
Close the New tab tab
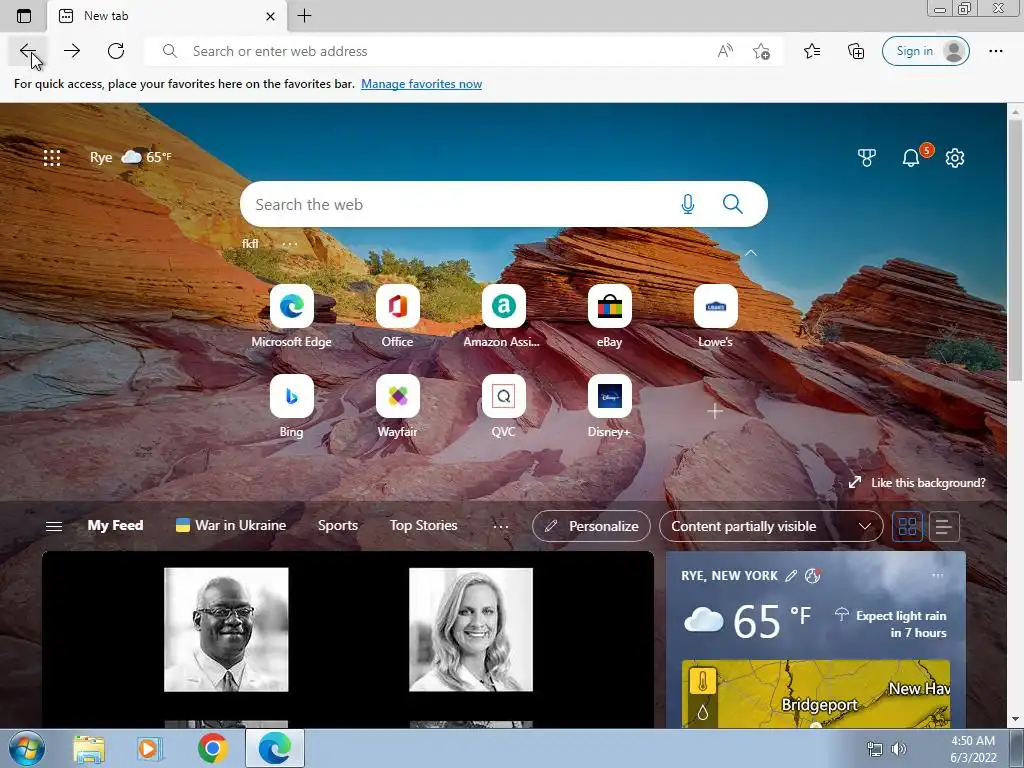click(270, 16)
